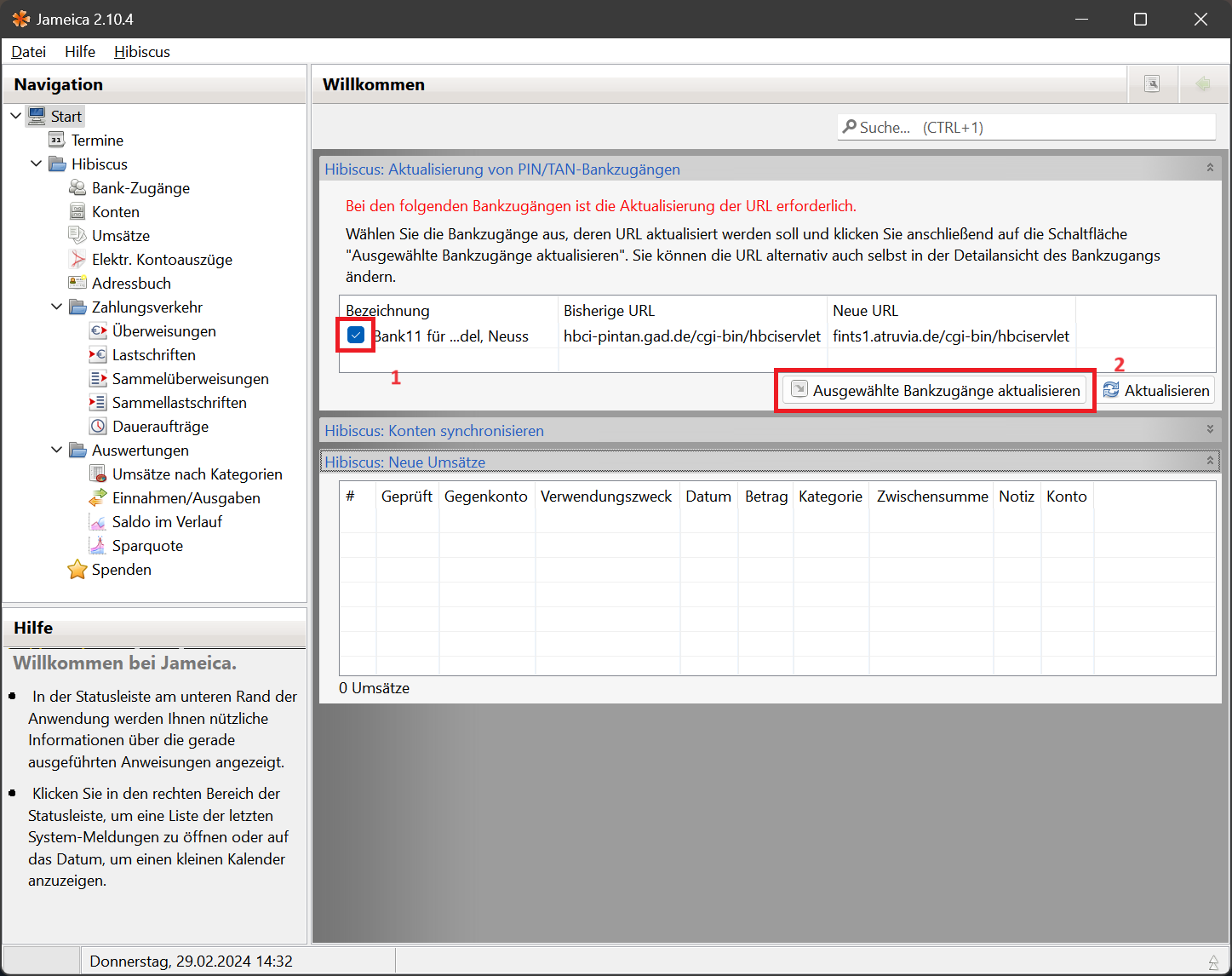
Task: Click the Start computer icon
Action: coord(37,116)
